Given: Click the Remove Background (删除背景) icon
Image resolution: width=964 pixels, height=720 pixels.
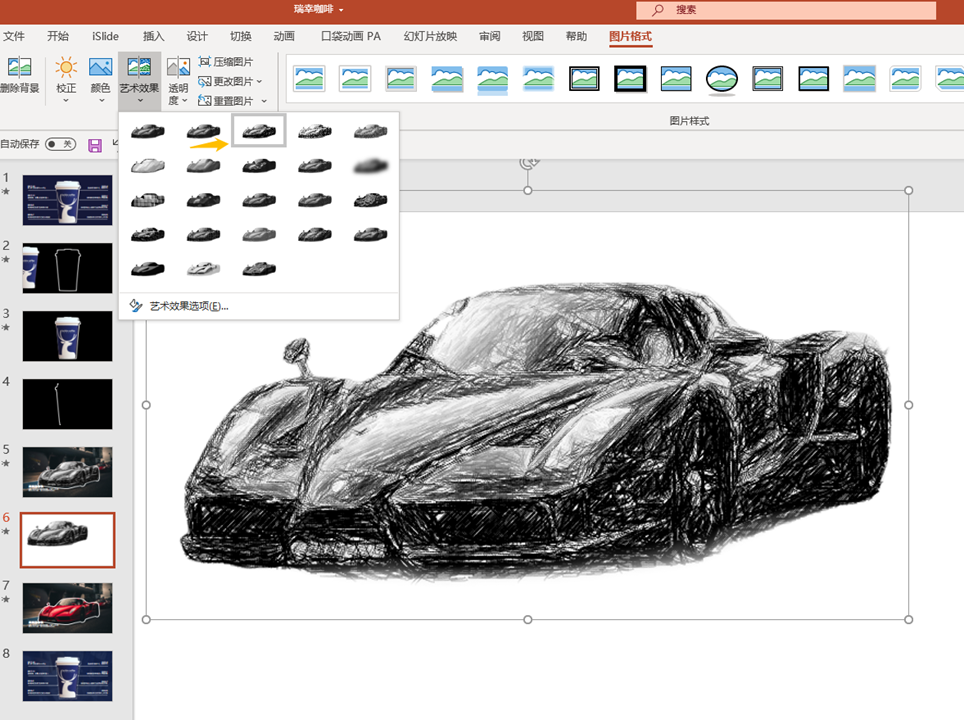Looking at the screenshot, I should tap(19, 67).
